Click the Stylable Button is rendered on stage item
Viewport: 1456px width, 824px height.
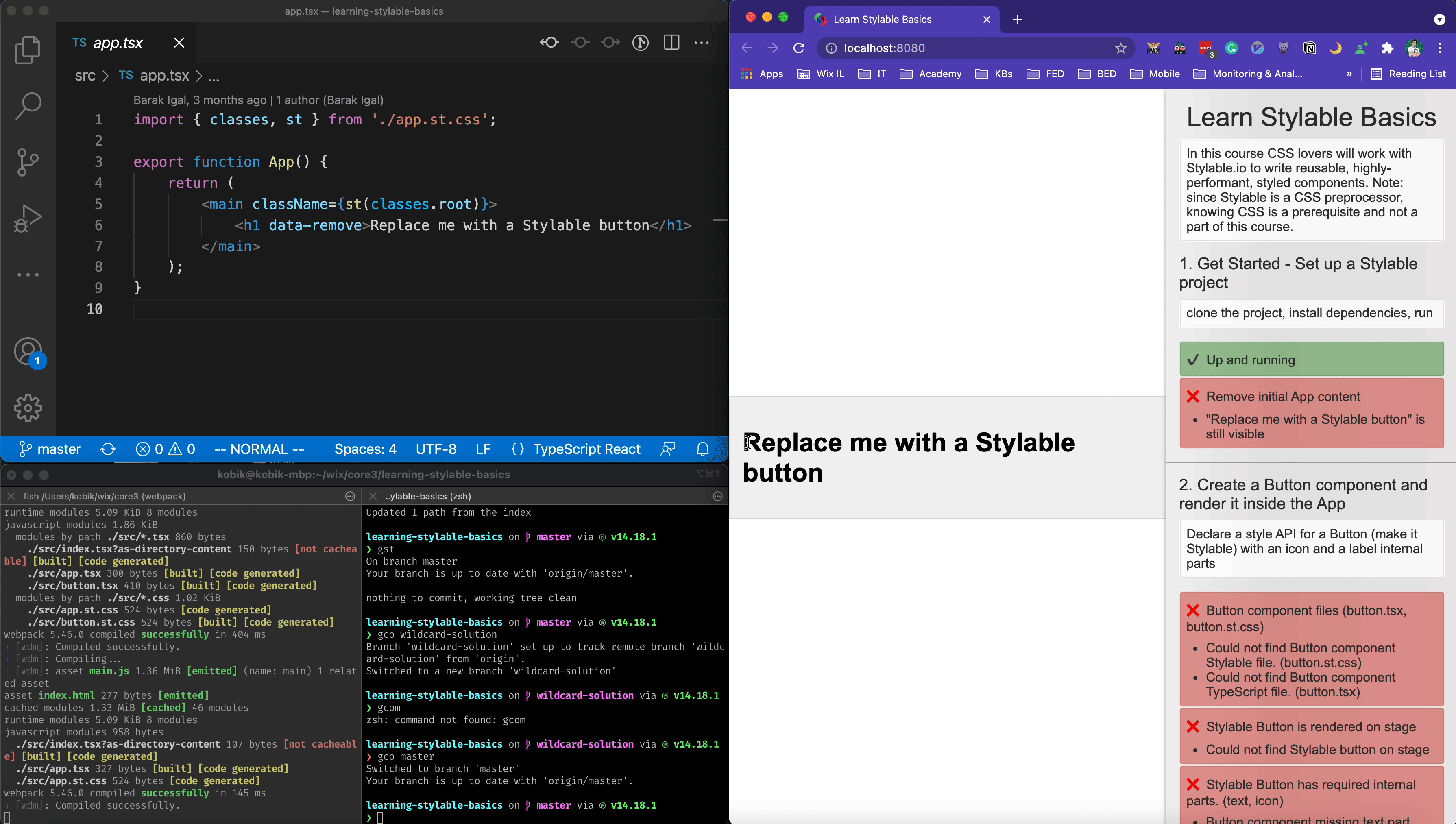(1312, 736)
